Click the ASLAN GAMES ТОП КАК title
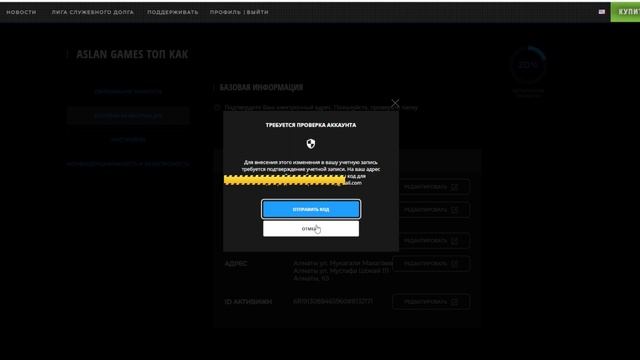 pos(132,54)
